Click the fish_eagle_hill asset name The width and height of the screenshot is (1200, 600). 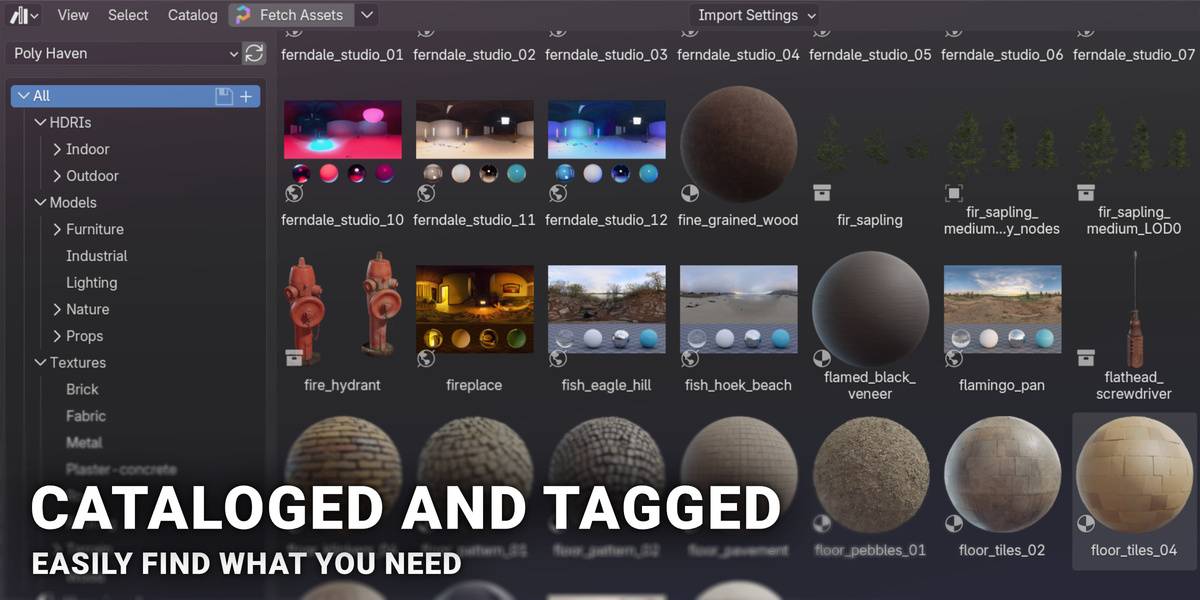(x=607, y=385)
